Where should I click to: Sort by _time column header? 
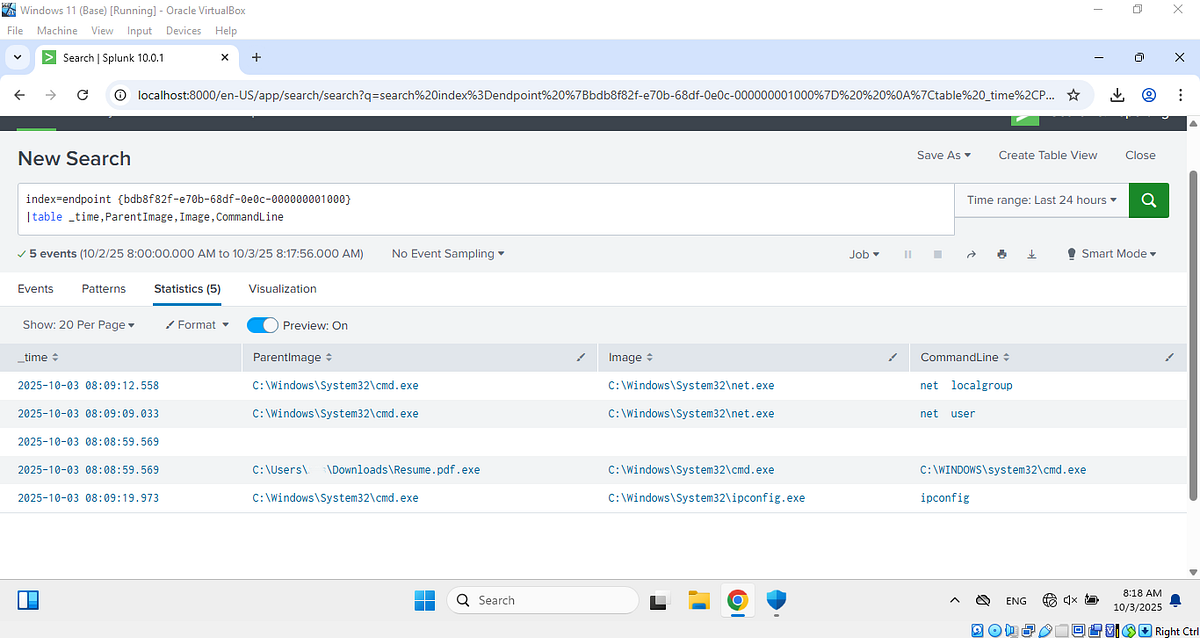38,357
